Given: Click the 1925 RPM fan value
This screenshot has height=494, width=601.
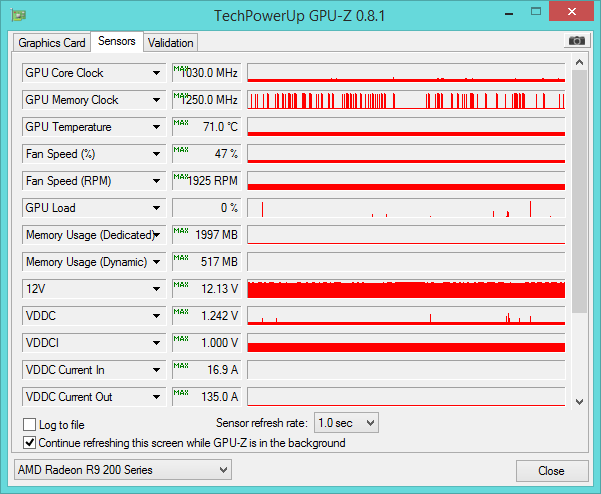Looking at the screenshot, I should pyautogui.click(x=207, y=181).
